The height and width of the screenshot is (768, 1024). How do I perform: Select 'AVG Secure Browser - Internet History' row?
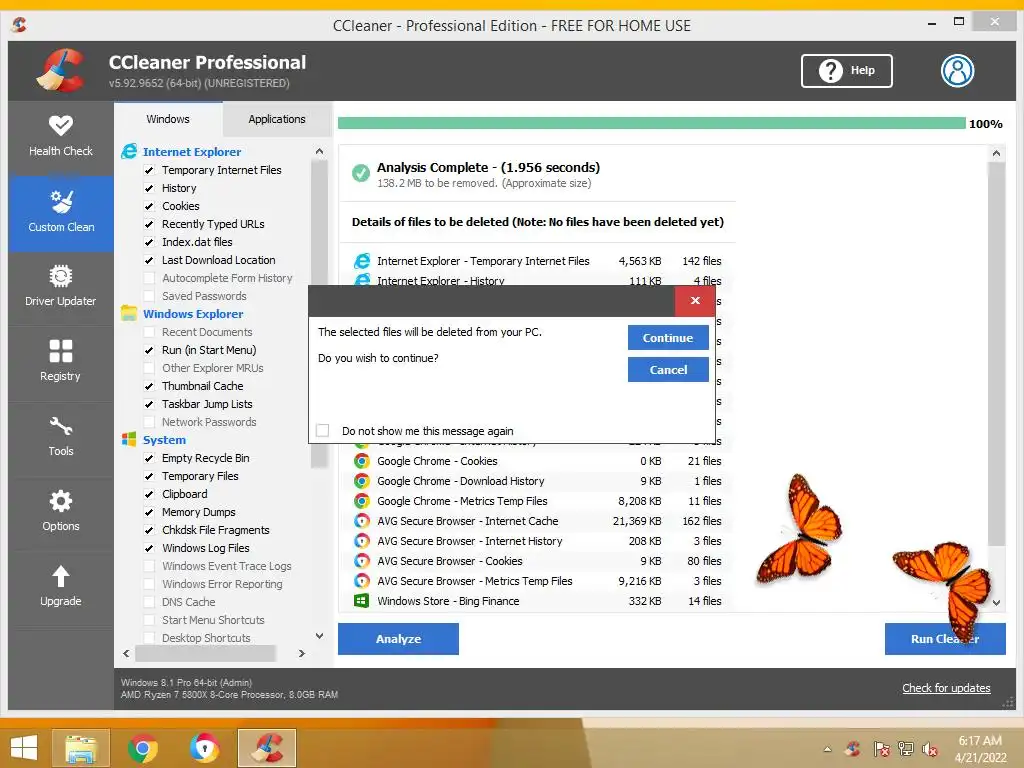point(537,541)
